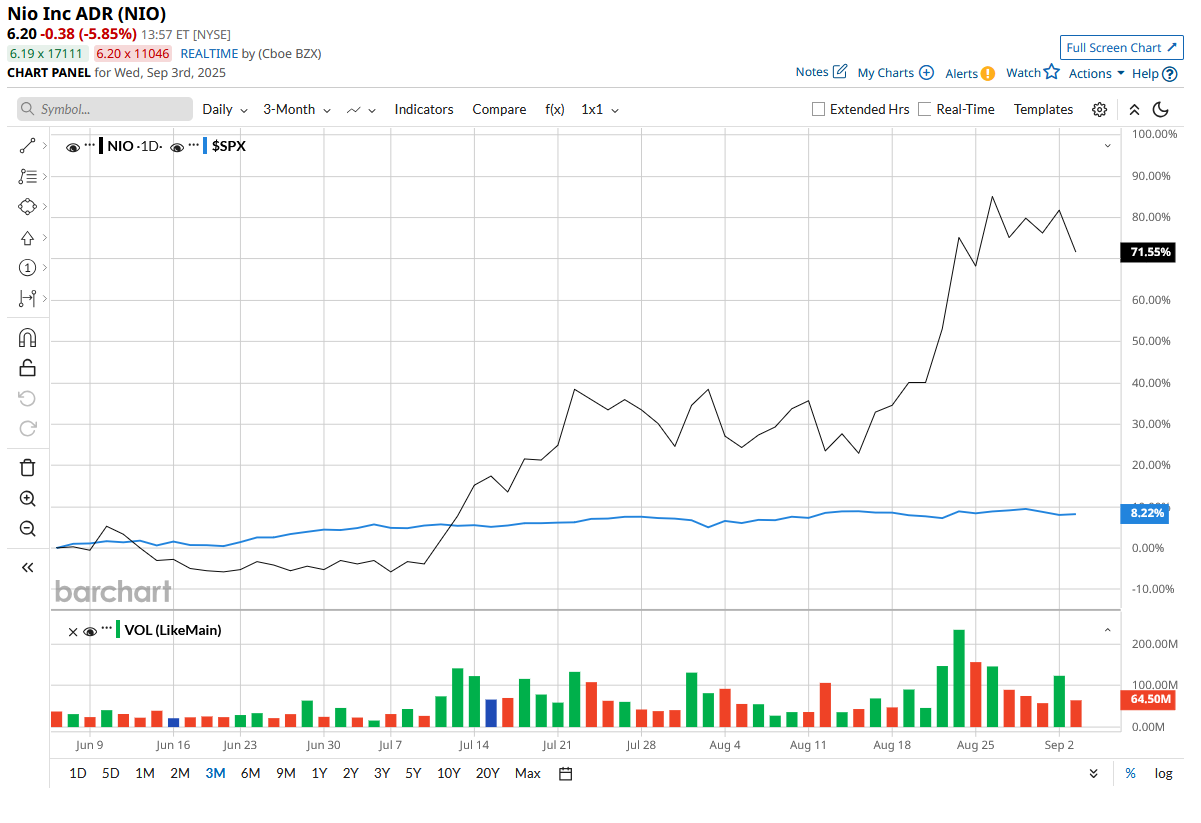
Task: Switch to dark mode moon icon
Action: tap(1161, 110)
